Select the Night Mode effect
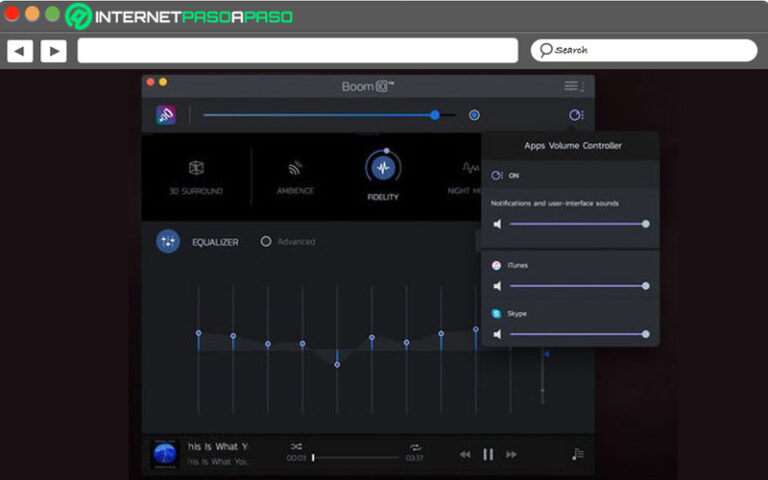This screenshot has width=768, height=480. tap(468, 169)
